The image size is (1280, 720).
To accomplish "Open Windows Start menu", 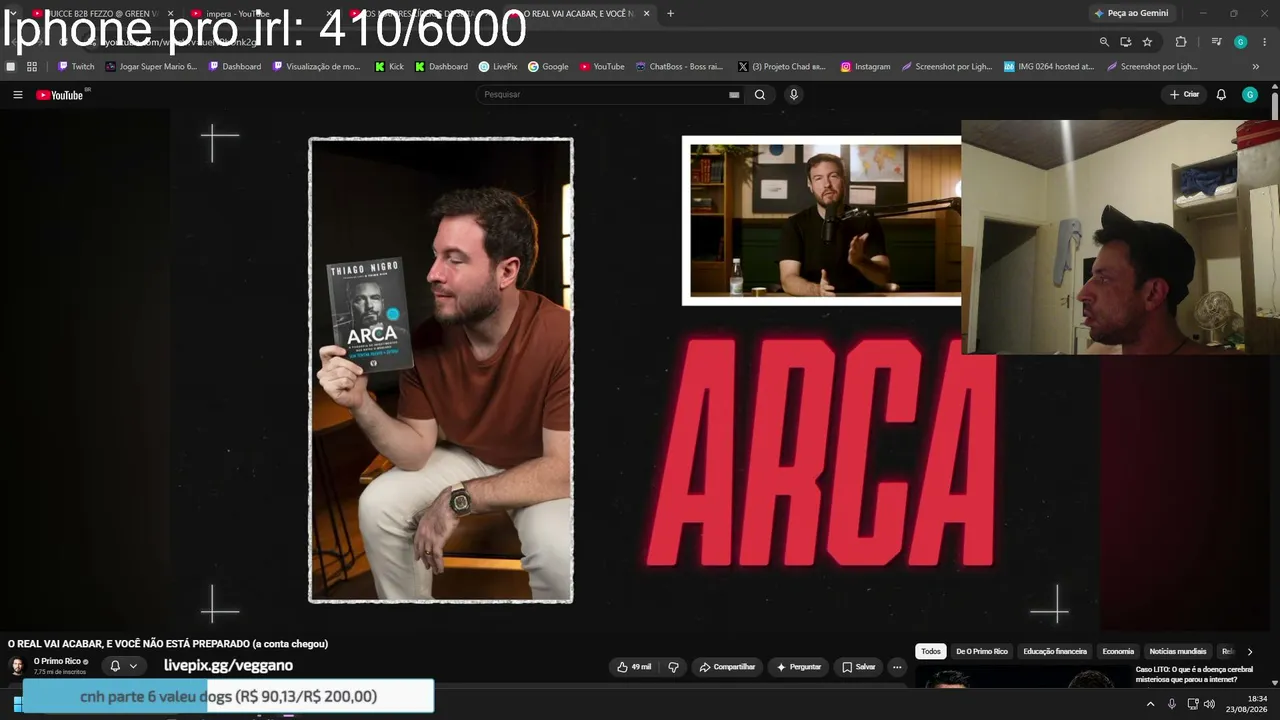I will tap(17, 704).
